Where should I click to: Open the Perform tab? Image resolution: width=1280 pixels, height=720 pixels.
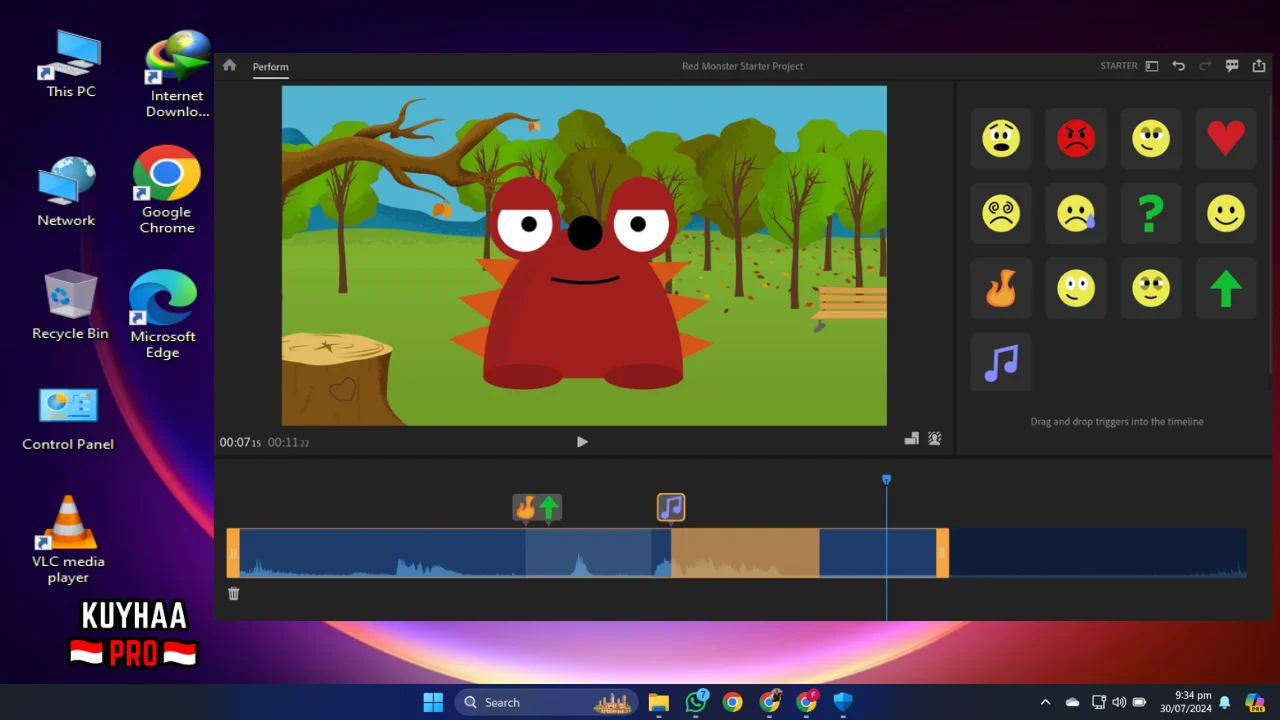[270, 67]
